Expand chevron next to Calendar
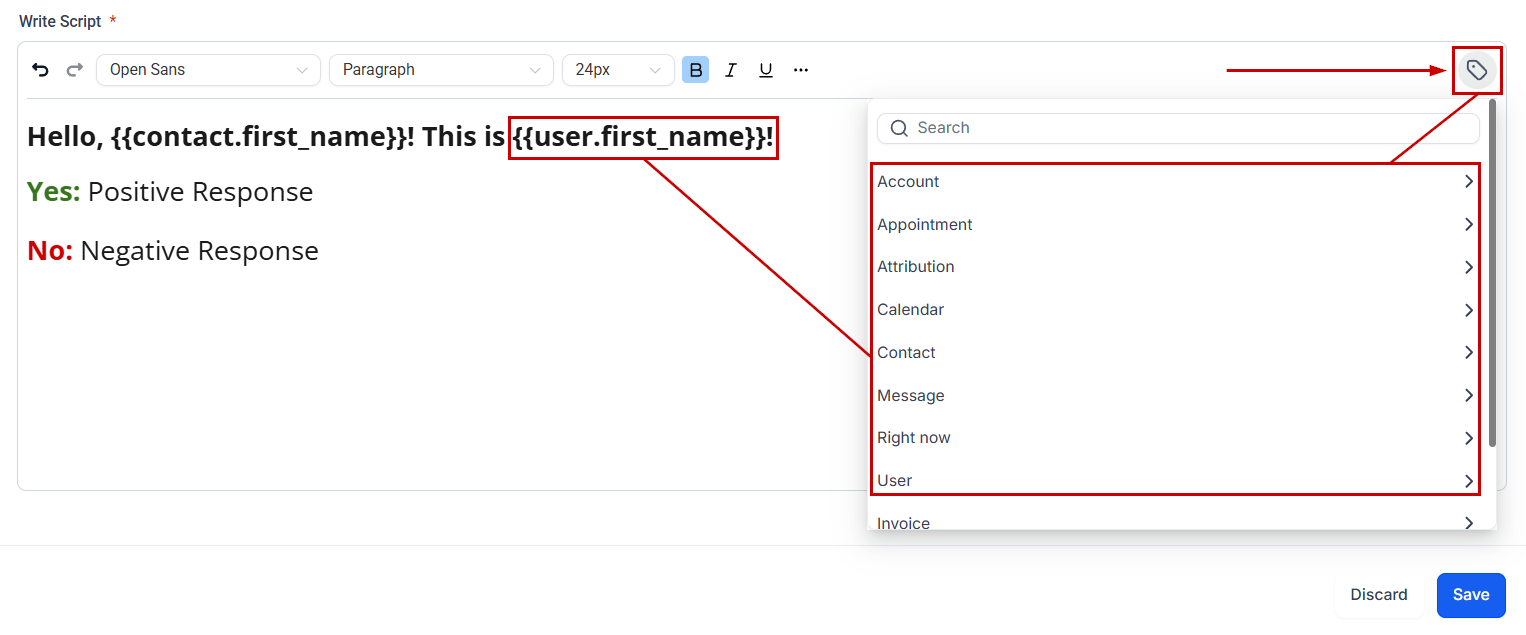The height and width of the screenshot is (635, 1526). (1469, 310)
